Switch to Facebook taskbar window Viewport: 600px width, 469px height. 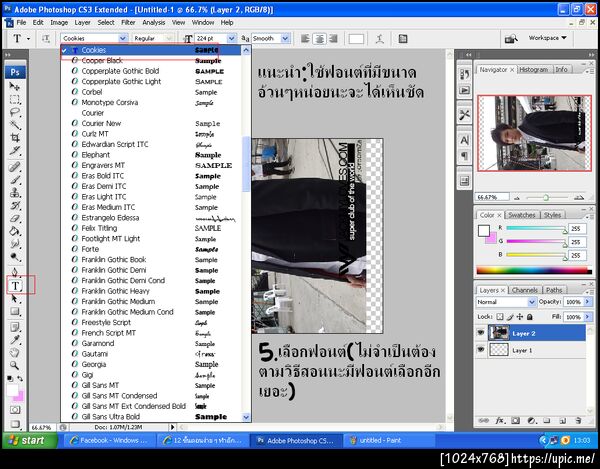tap(109, 440)
